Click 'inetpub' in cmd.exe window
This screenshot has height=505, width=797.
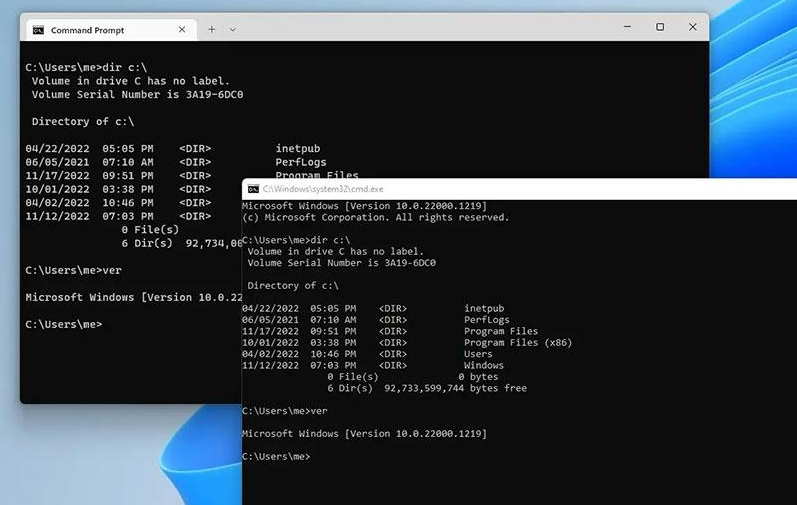pyautogui.click(x=484, y=308)
